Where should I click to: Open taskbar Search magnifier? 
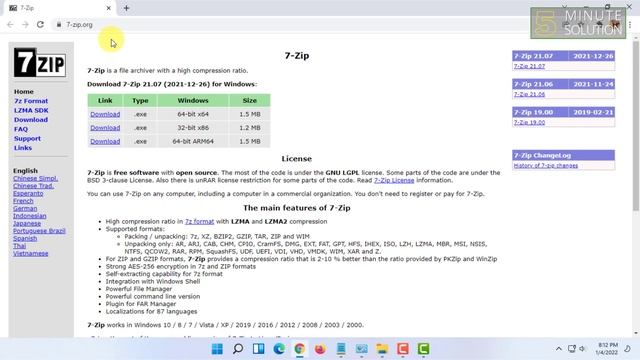(238, 349)
